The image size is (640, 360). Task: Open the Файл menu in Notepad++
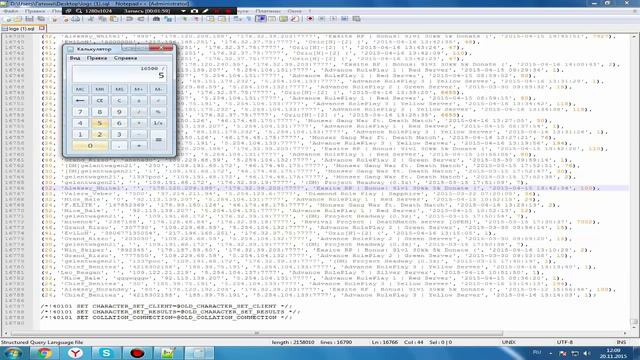tap(11, 11)
